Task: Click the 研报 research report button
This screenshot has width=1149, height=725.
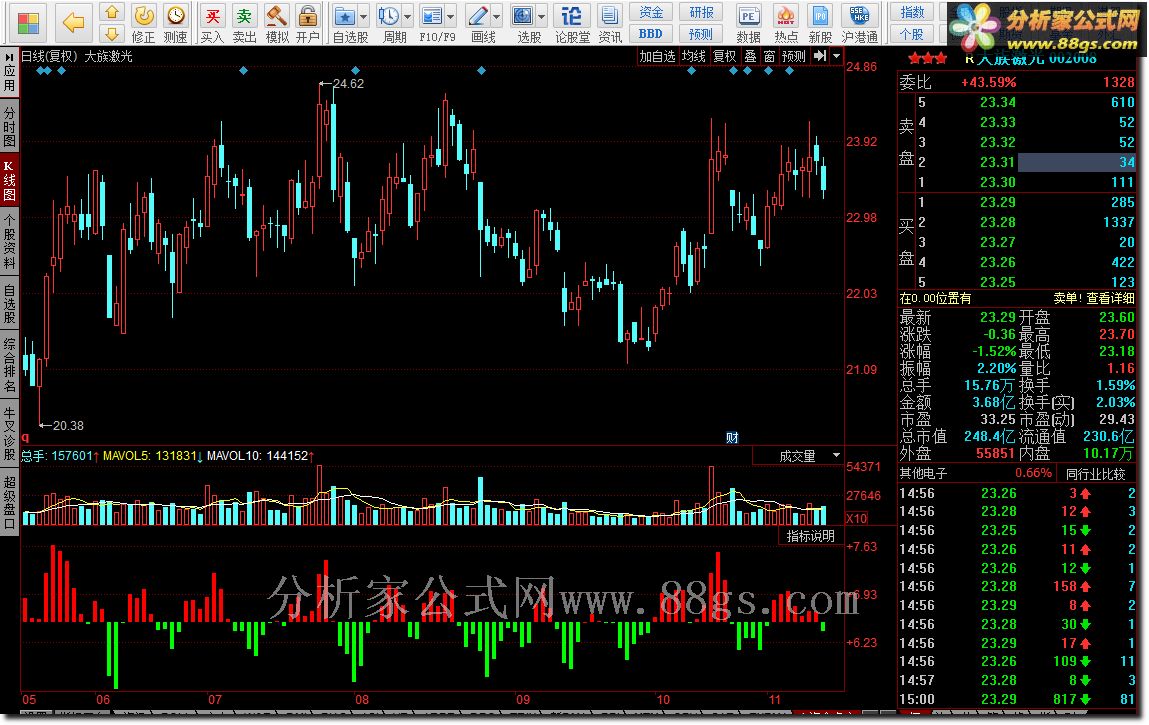Action: pyautogui.click(x=701, y=12)
